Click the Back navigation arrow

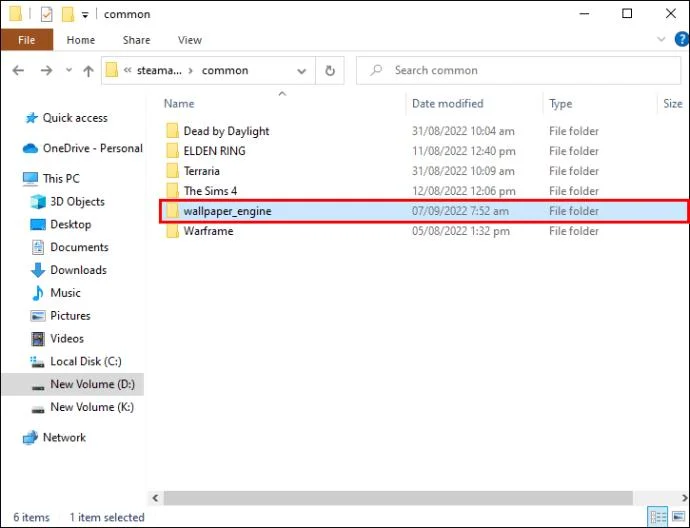point(18,70)
